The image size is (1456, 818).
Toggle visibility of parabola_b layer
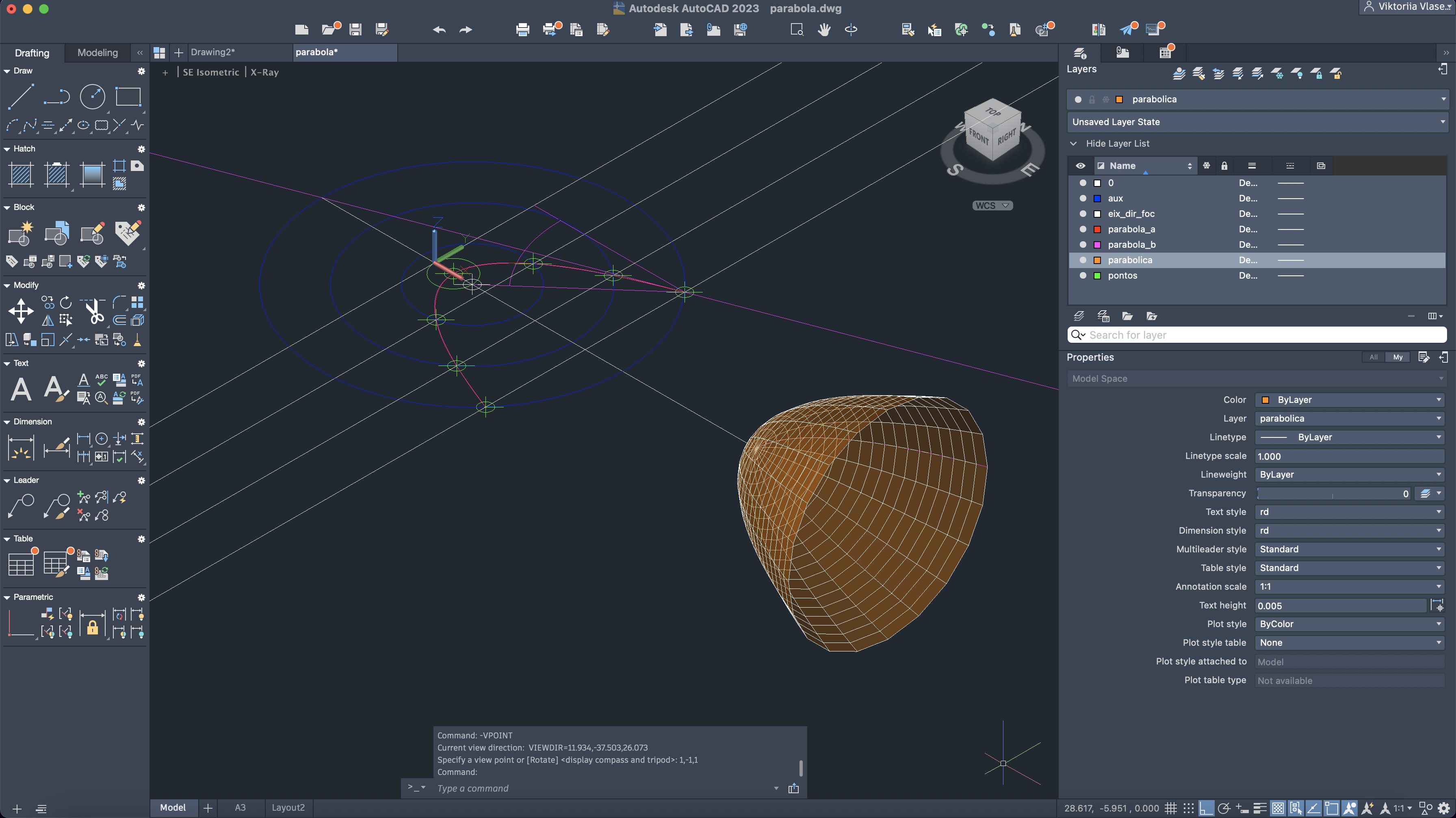(1082, 245)
